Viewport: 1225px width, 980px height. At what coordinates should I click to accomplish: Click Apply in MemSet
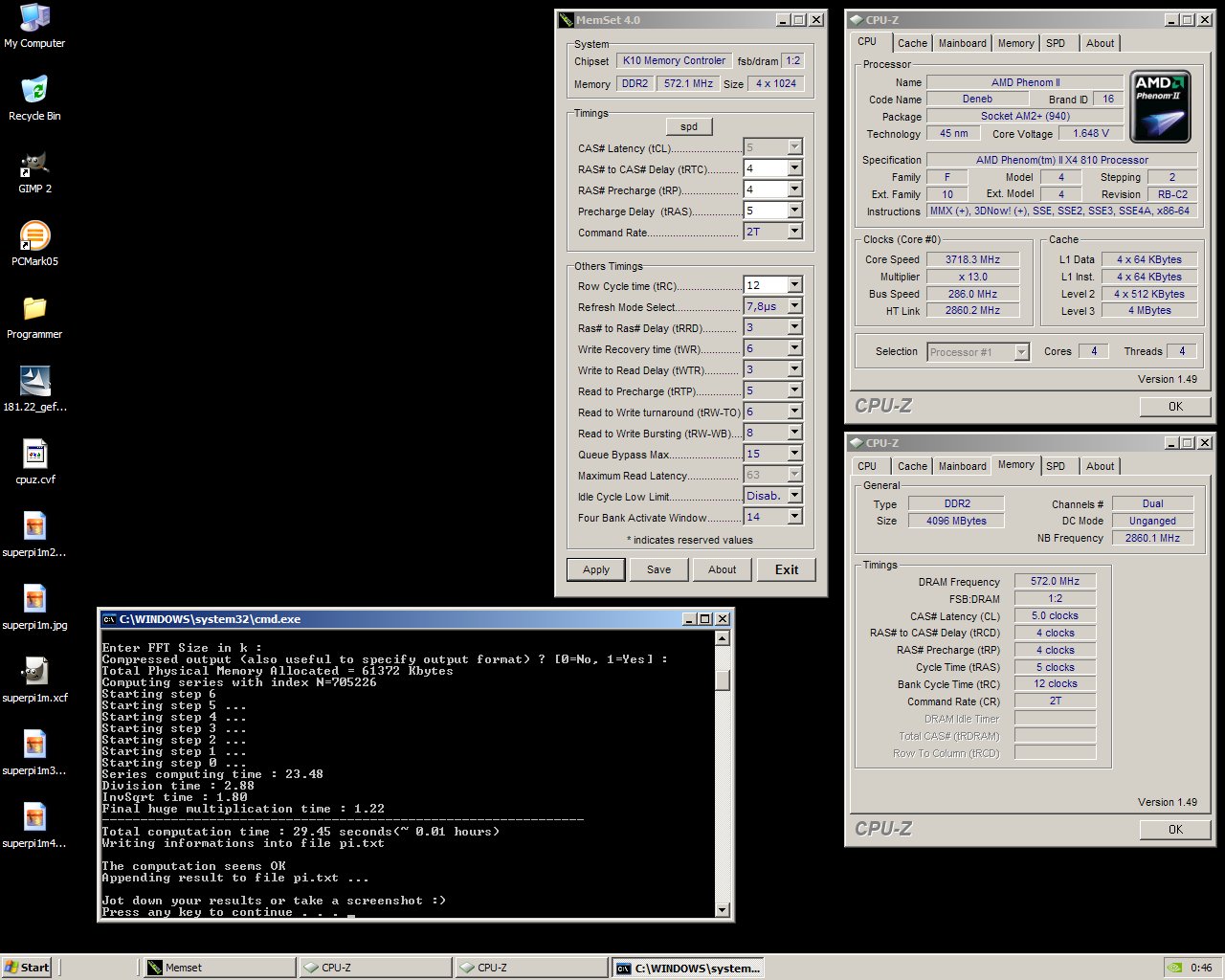click(596, 569)
